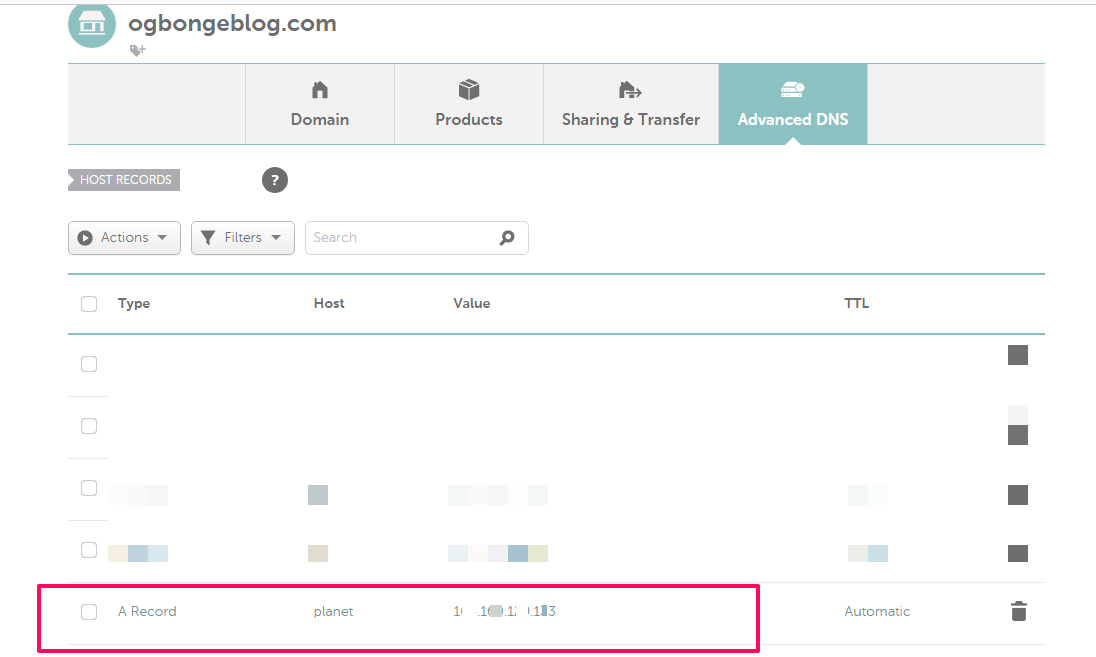This screenshot has height=657, width=1096.
Task: Click the IP address value of the planet record
Action: pyautogui.click(x=504, y=612)
